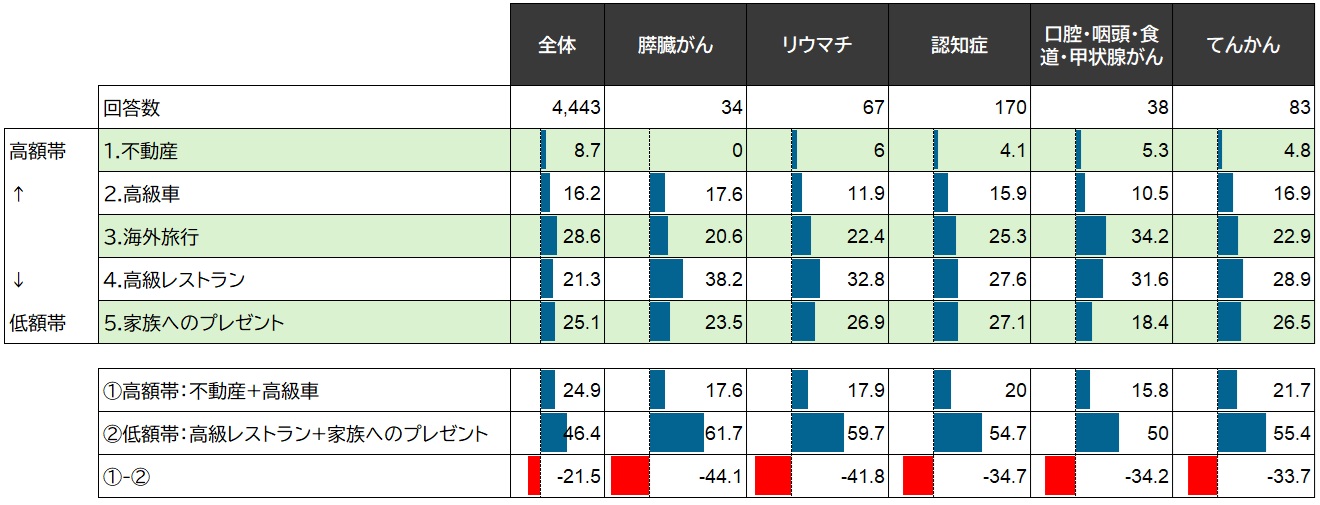Click the 2.高級車 row label

[x=142, y=194]
